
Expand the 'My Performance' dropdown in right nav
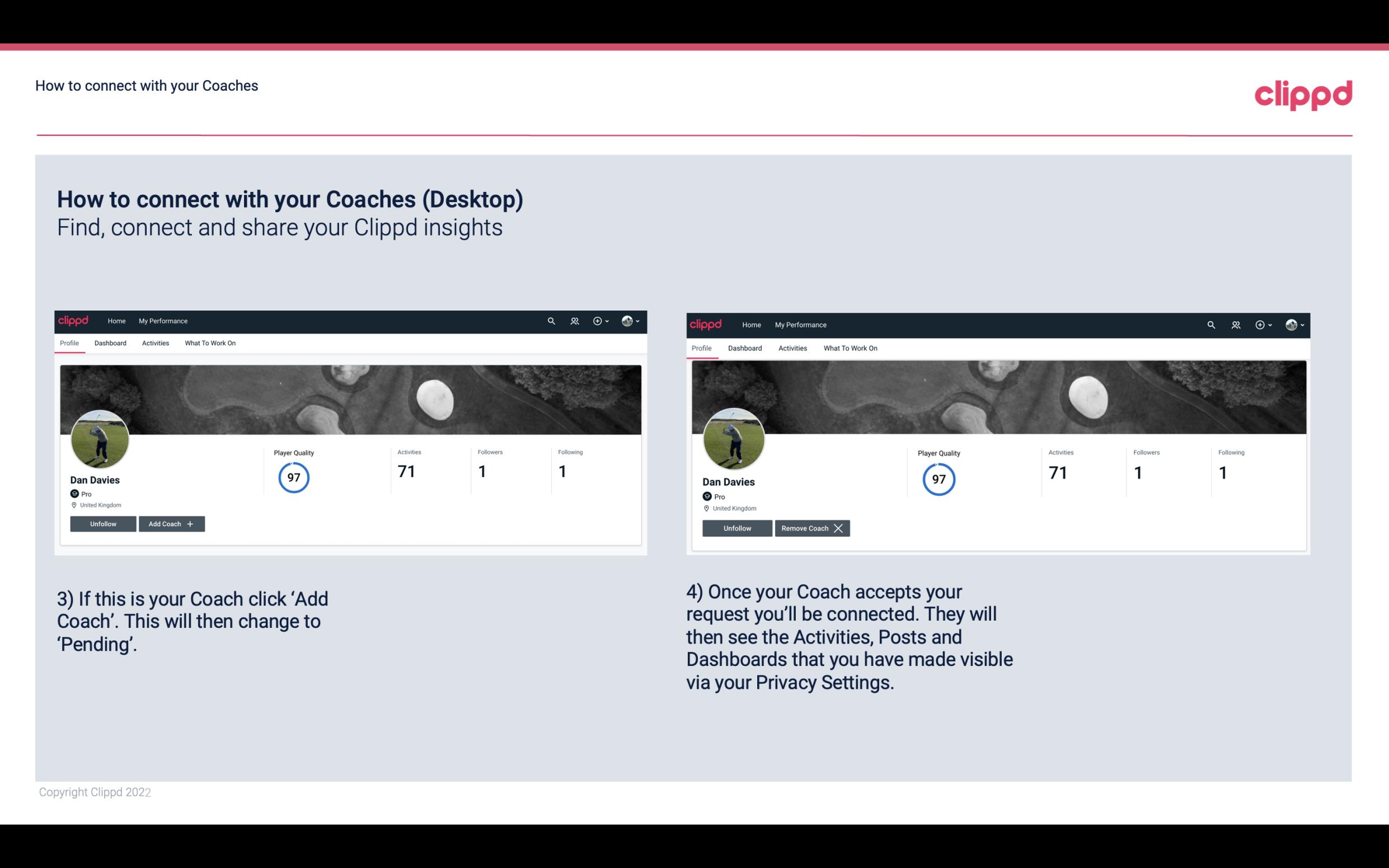pos(801,324)
